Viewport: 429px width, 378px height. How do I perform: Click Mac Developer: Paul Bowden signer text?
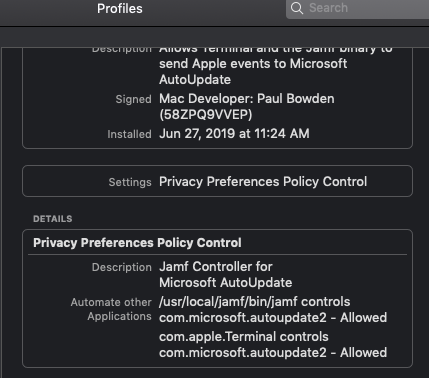tap(247, 99)
